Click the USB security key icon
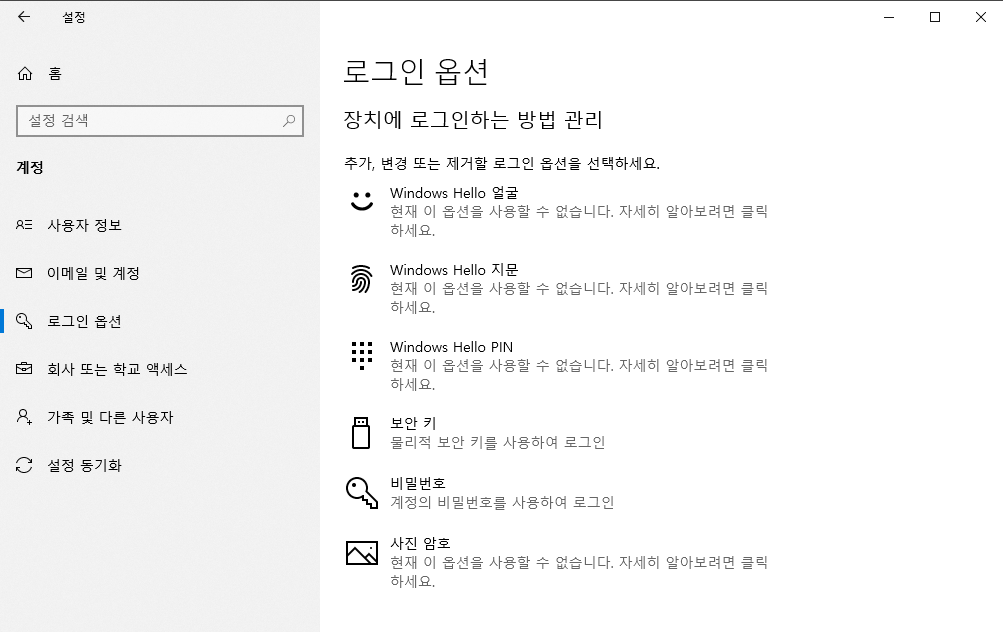The image size is (1003, 632). (x=361, y=432)
